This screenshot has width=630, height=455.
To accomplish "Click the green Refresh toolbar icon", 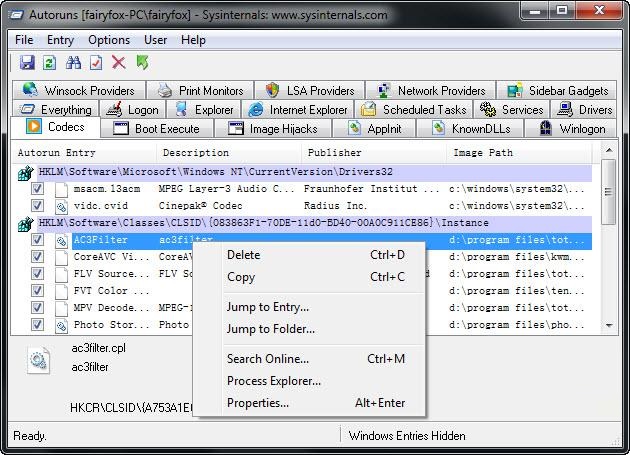I will tap(48, 63).
